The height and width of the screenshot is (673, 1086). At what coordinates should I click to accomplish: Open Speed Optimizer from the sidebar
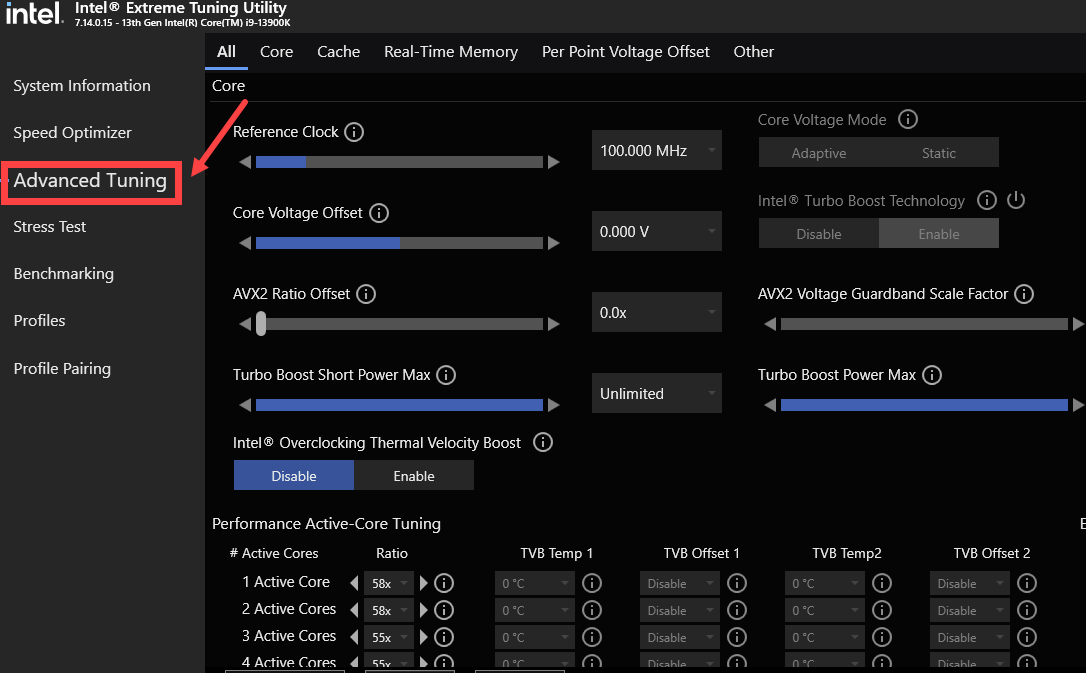click(72, 133)
